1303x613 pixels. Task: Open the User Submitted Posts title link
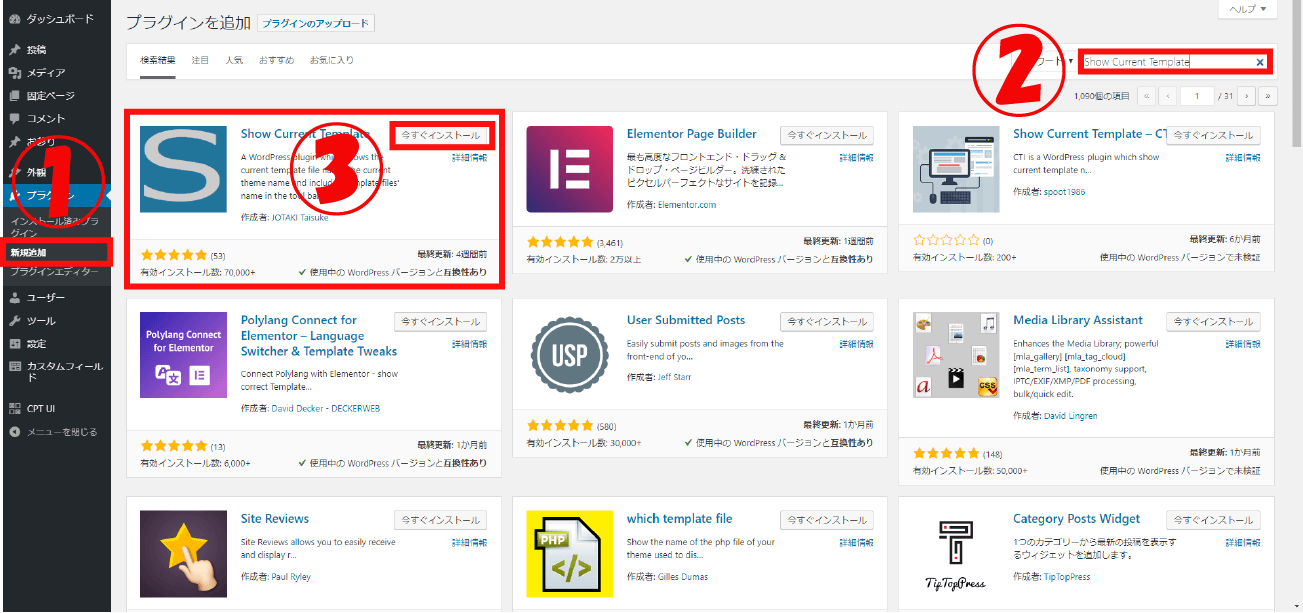686,320
